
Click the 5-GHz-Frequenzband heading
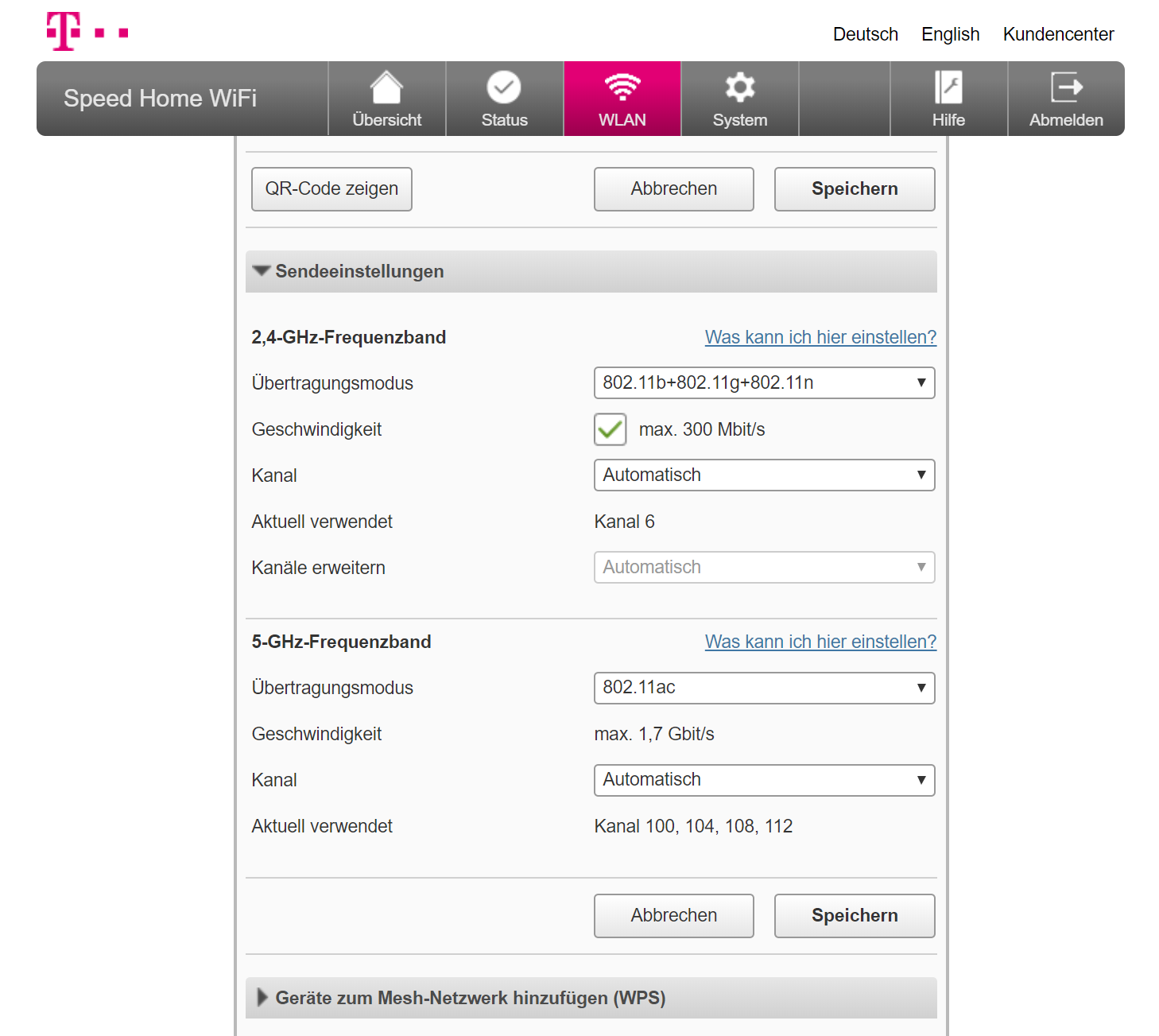[x=342, y=642]
